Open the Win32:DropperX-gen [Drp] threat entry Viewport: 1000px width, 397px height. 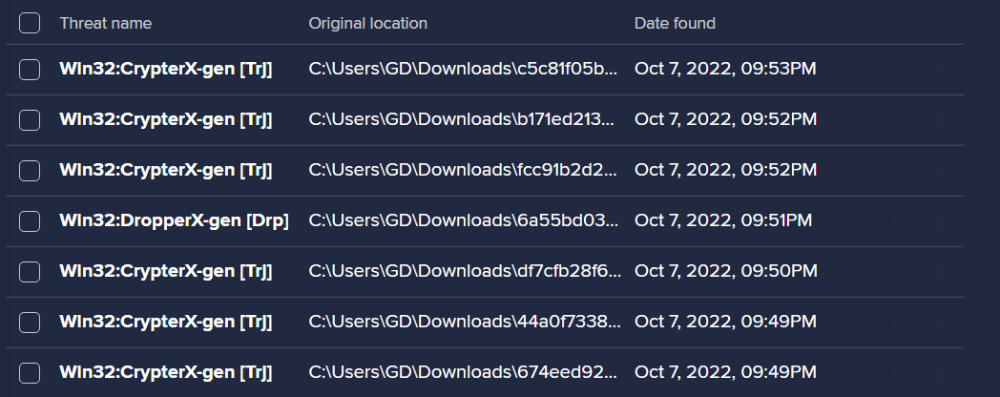174,221
